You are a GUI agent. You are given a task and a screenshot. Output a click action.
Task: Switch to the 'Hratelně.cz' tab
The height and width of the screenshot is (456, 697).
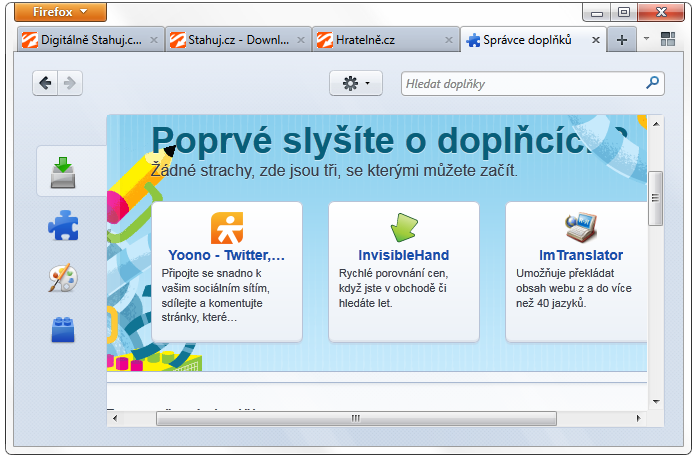pyautogui.click(x=386, y=40)
